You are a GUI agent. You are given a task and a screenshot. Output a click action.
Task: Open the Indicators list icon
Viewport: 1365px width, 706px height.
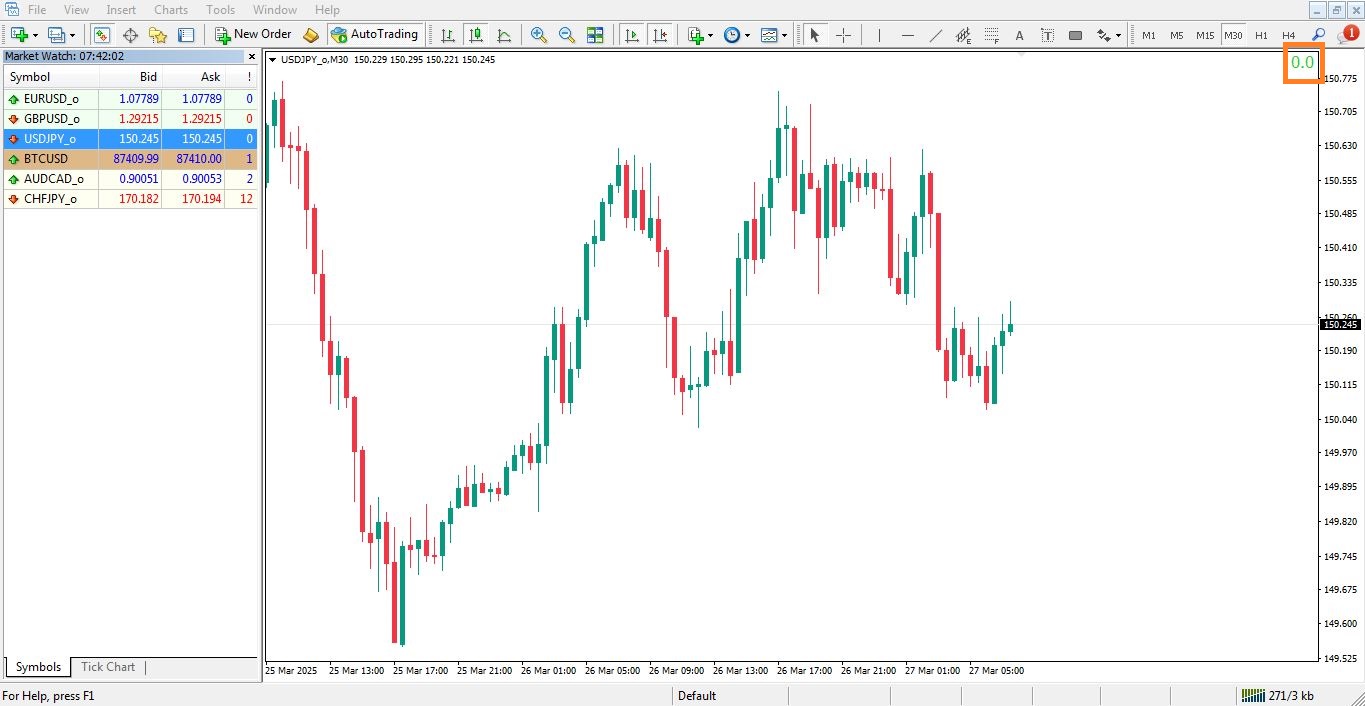click(697, 35)
